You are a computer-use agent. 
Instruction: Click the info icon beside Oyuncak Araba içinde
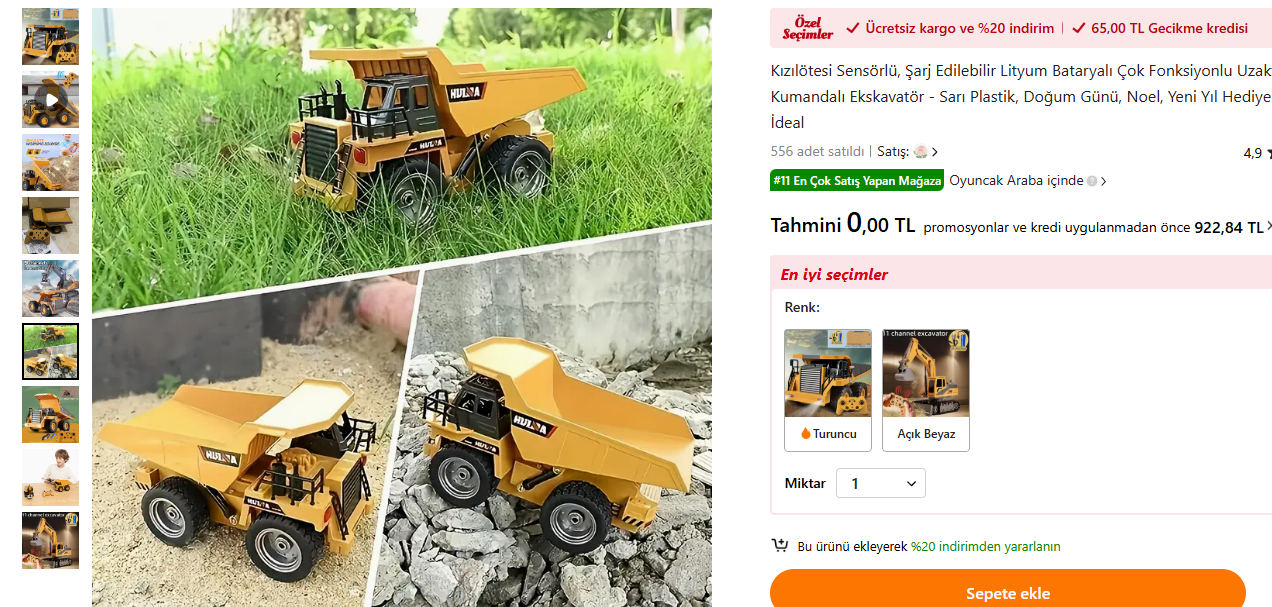click(x=1092, y=181)
